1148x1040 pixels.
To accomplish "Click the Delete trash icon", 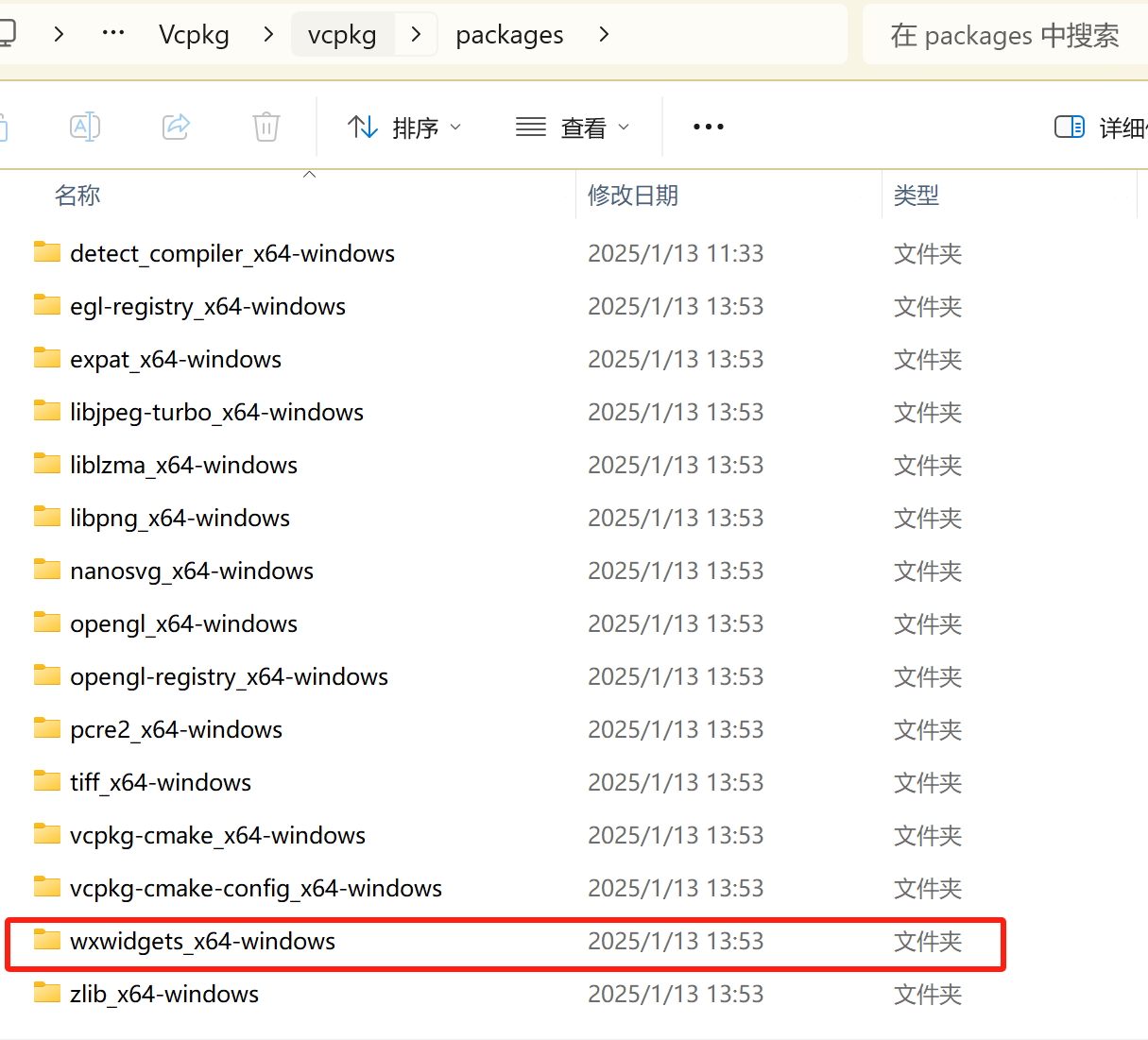I will click(266, 127).
